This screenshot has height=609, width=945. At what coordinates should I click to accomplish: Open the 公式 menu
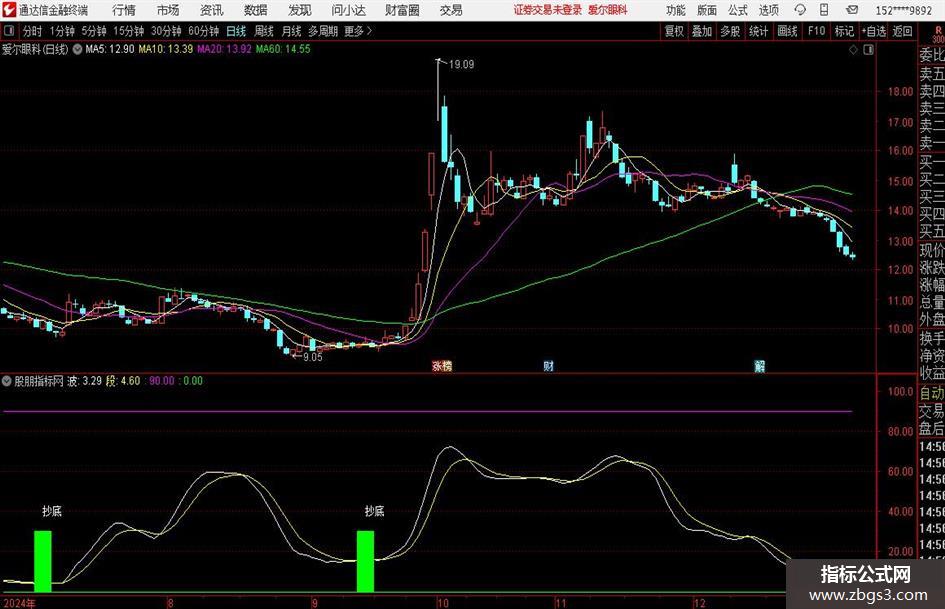click(x=738, y=10)
